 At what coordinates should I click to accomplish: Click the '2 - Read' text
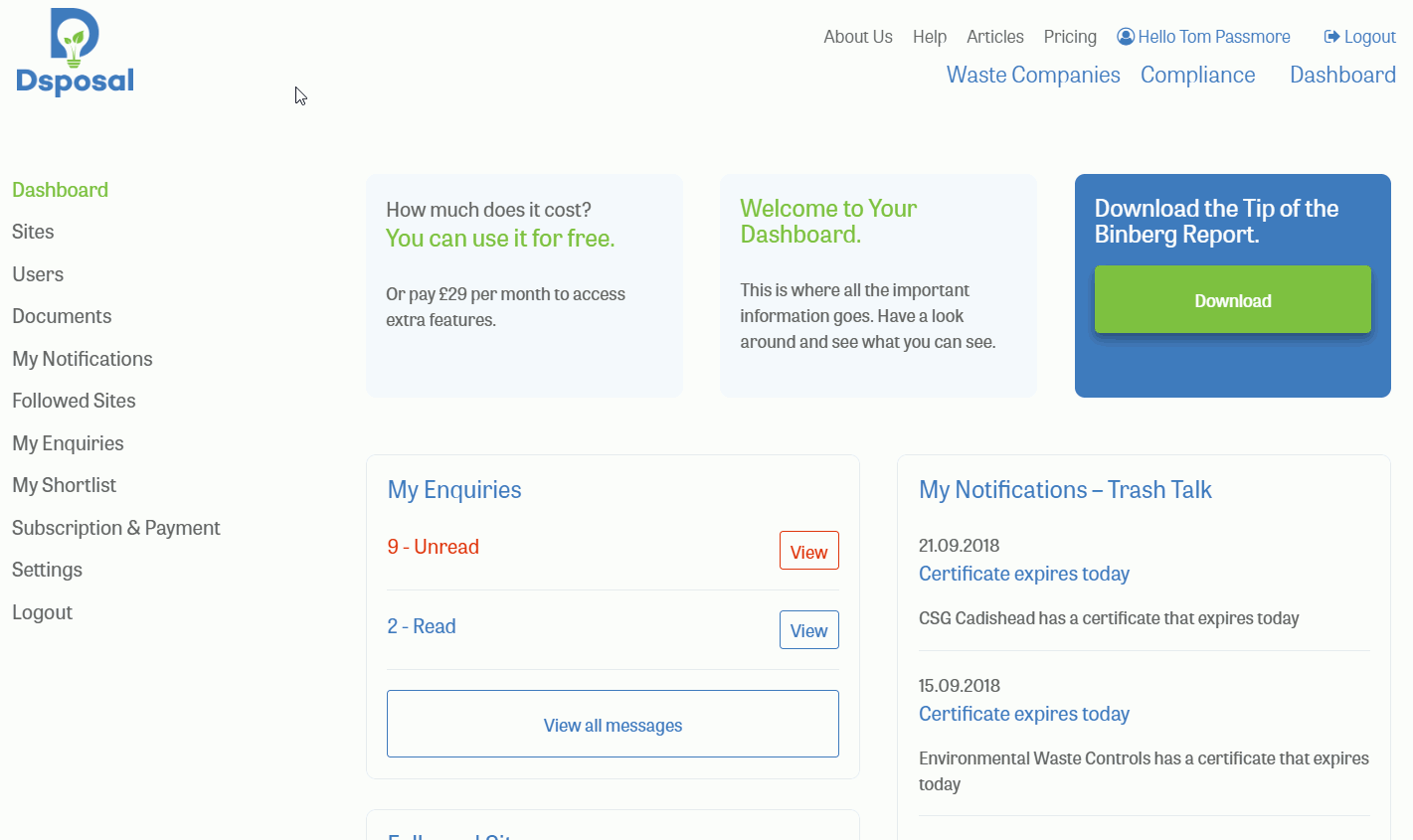[x=422, y=626]
